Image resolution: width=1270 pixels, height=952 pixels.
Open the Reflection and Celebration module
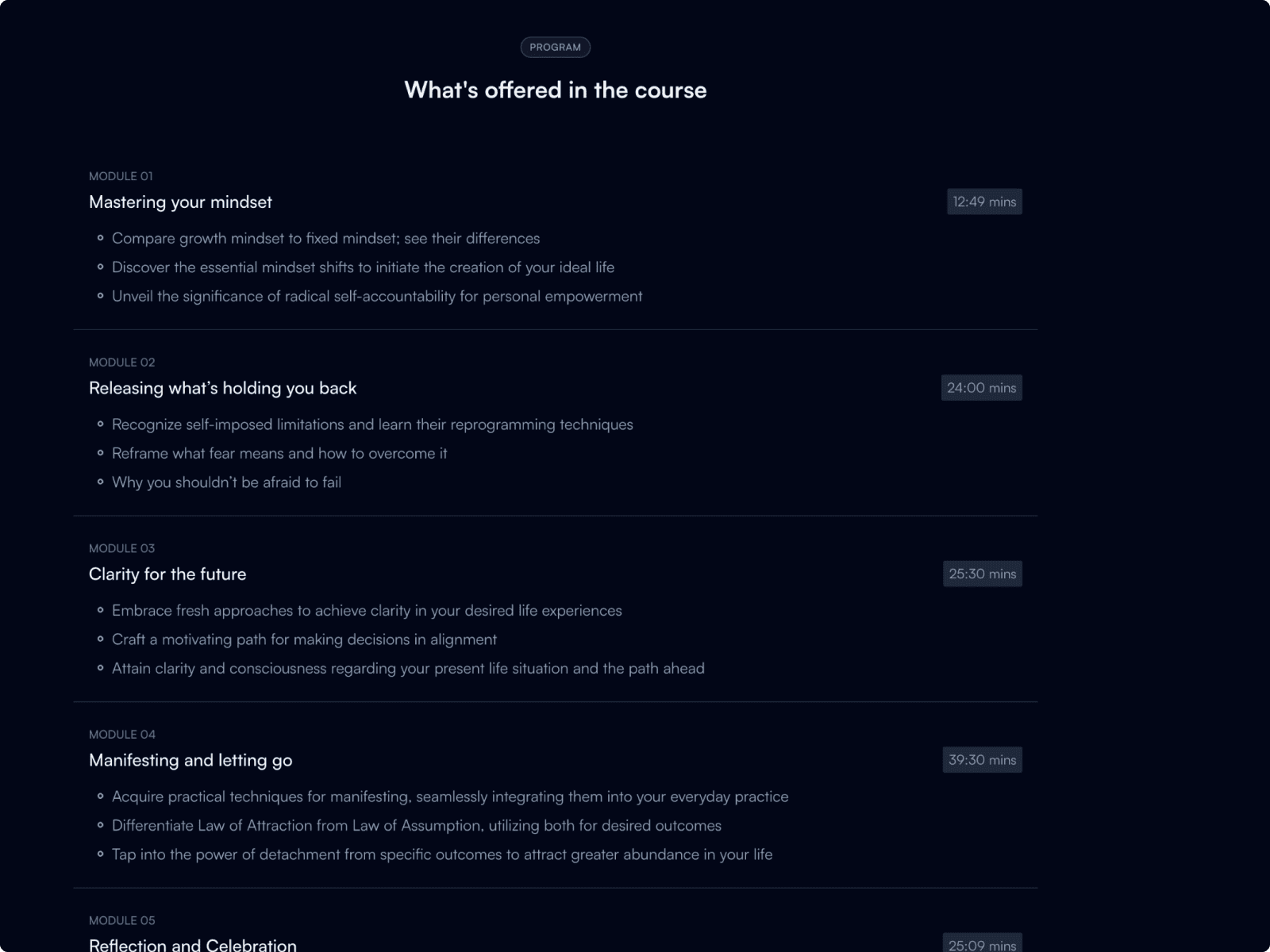point(193,945)
